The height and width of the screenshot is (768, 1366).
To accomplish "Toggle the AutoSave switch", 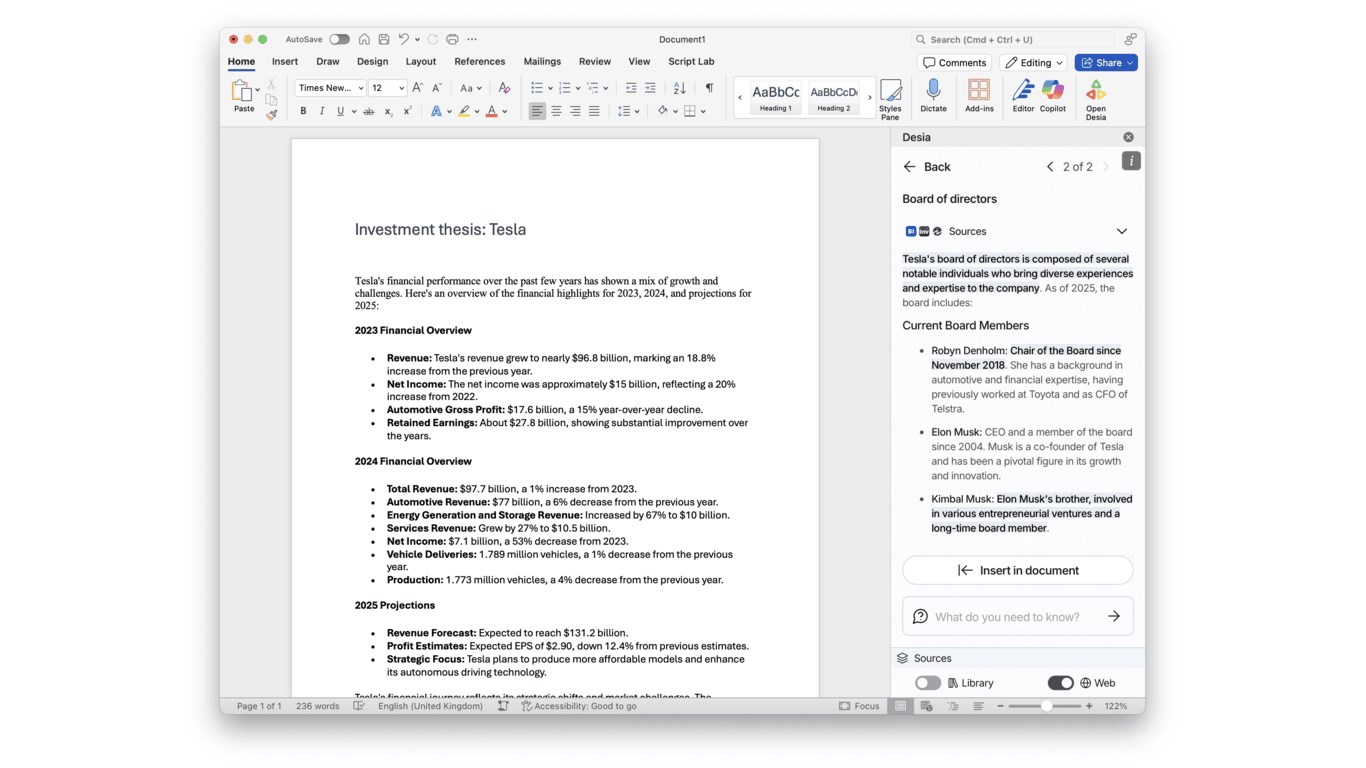I will 339,40.
